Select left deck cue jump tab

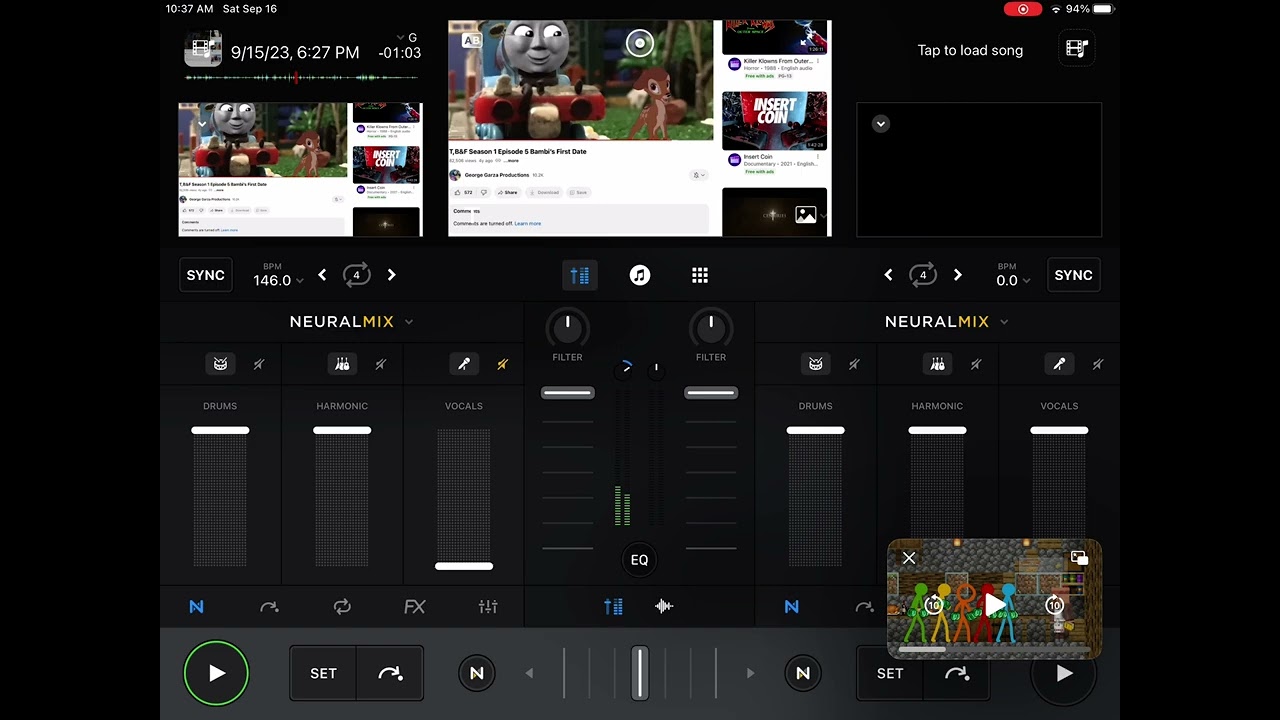(269, 606)
